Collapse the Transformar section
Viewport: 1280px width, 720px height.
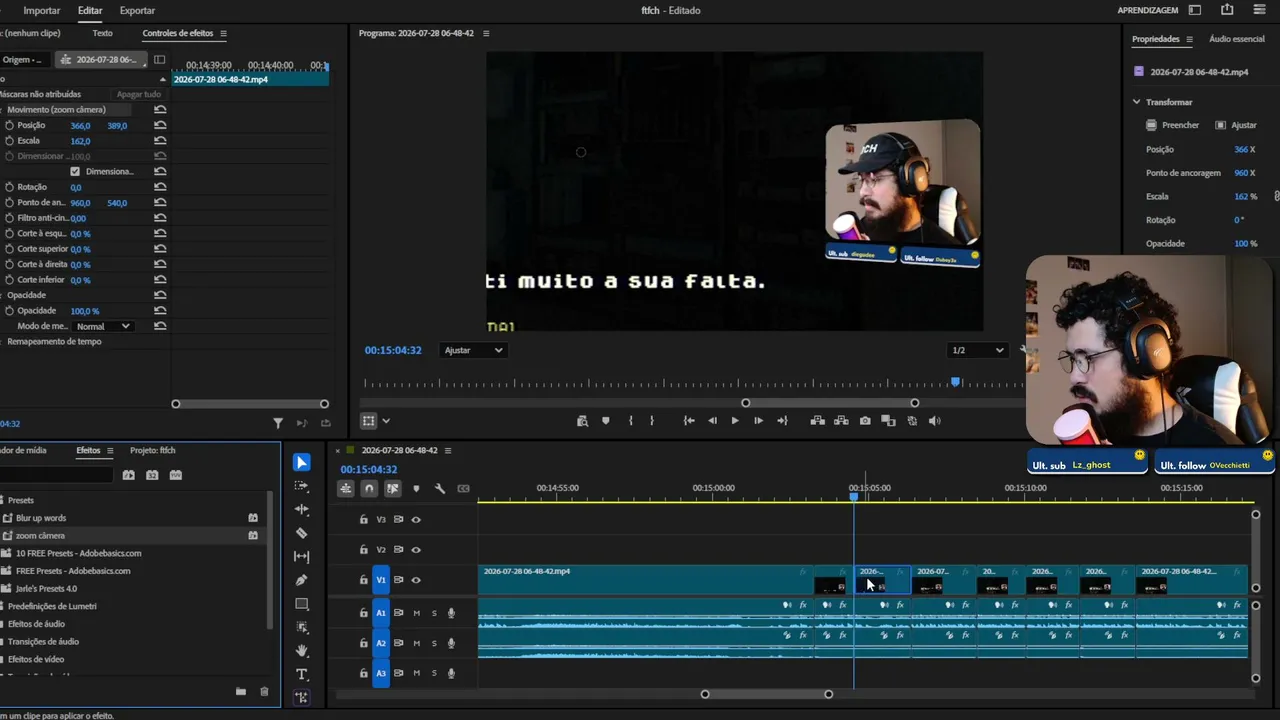(x=1136, y=102)
